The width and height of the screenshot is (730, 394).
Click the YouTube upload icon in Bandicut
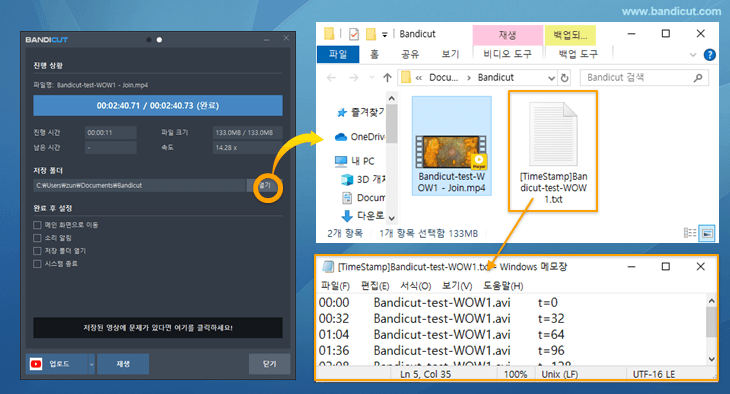coord(36,364)
